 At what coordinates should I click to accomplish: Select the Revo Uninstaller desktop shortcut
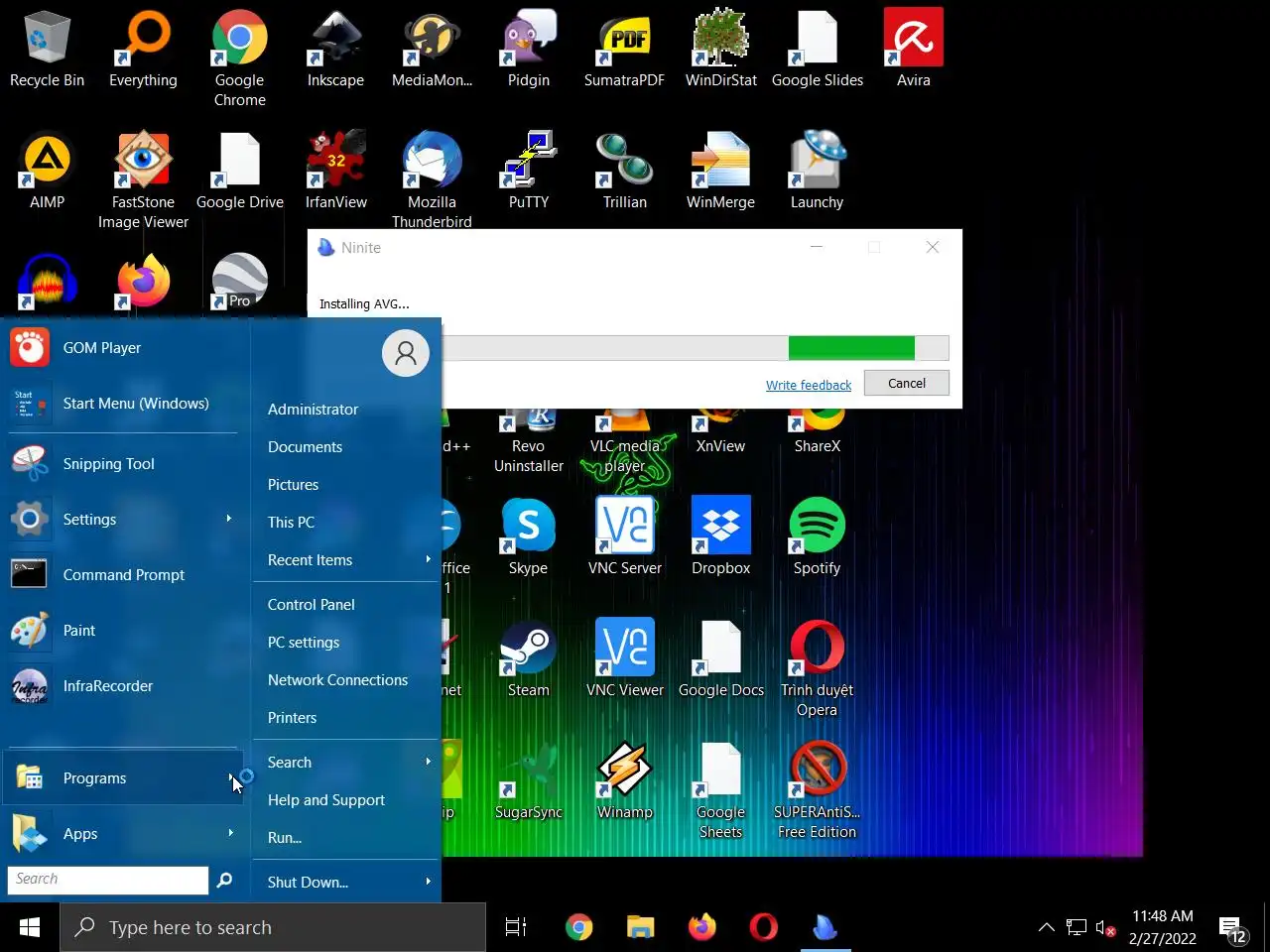[528, 442]
